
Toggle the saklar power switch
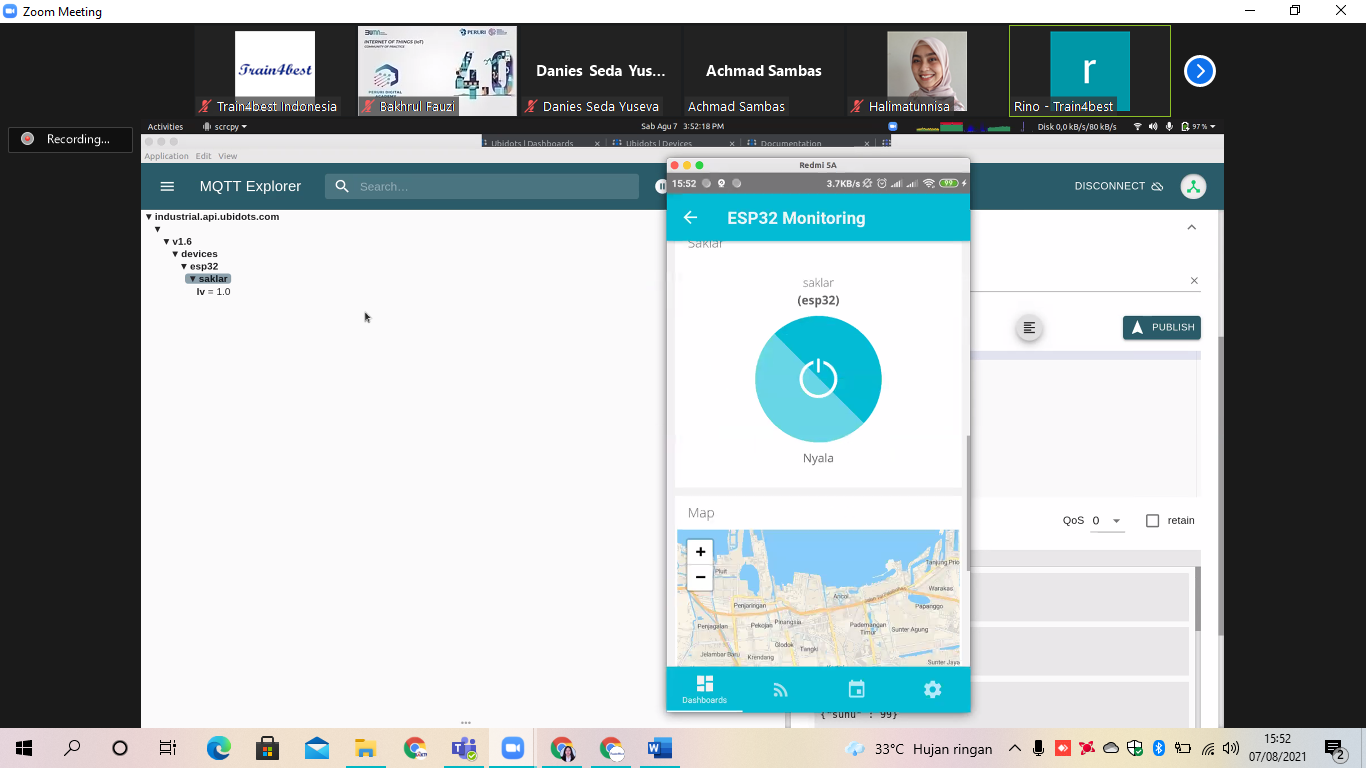pos(818,379)
